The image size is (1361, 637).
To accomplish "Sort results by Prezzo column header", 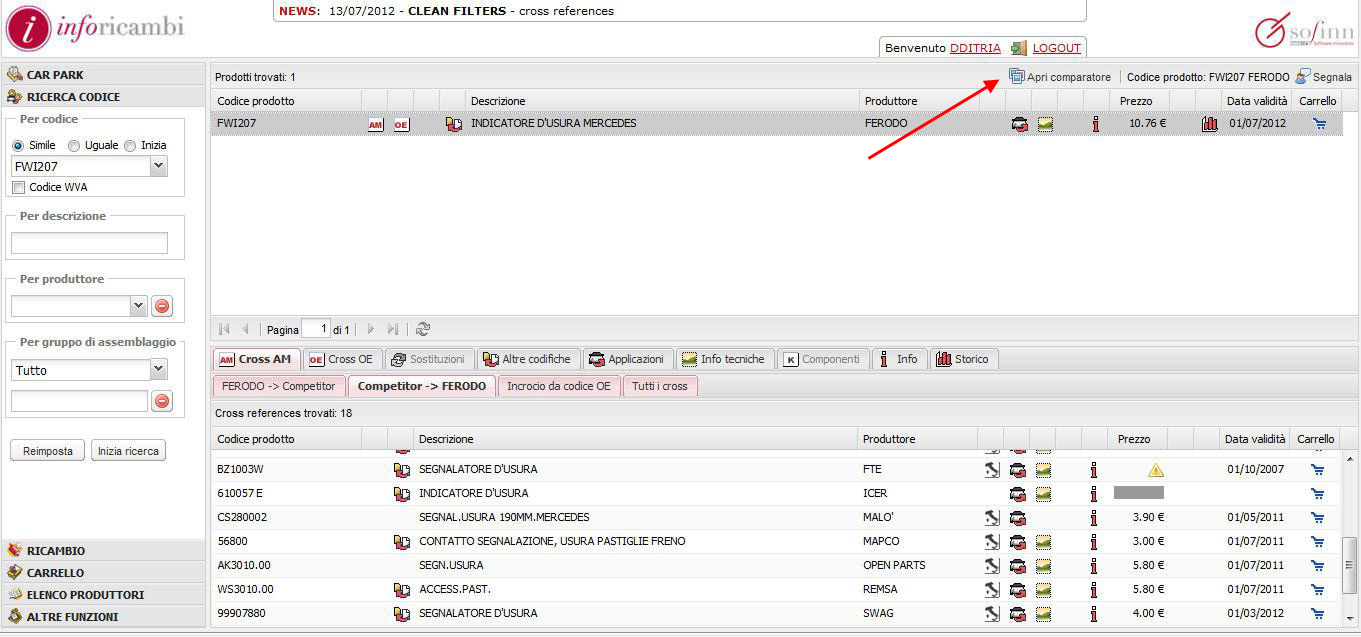I will (x=1136, y=101).
